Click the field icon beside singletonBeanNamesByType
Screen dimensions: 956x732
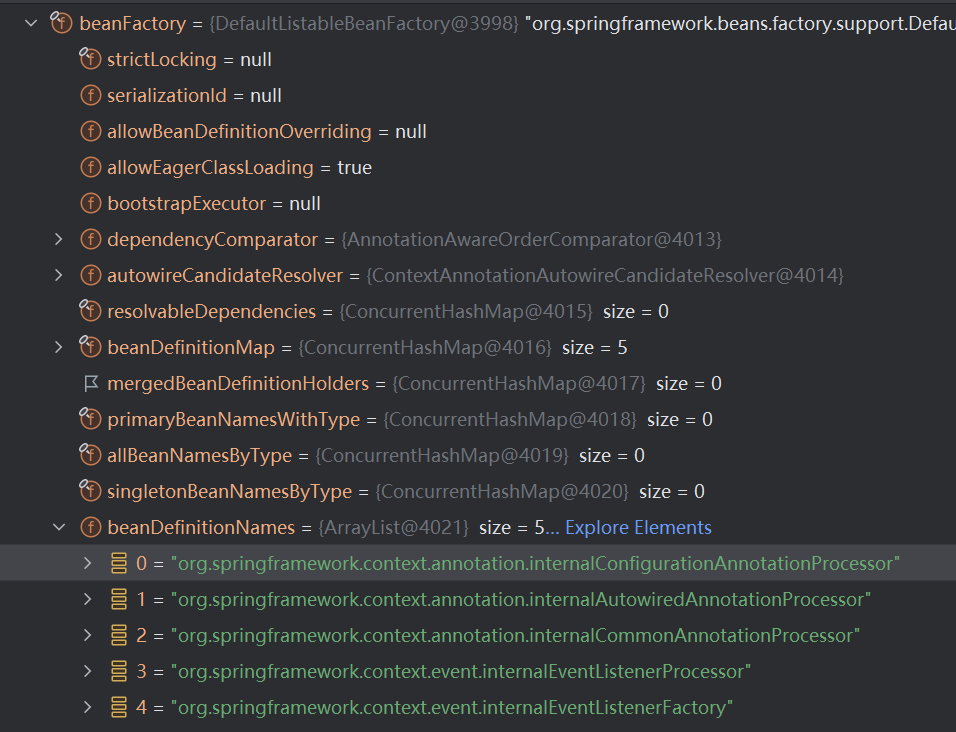[90, 492]
